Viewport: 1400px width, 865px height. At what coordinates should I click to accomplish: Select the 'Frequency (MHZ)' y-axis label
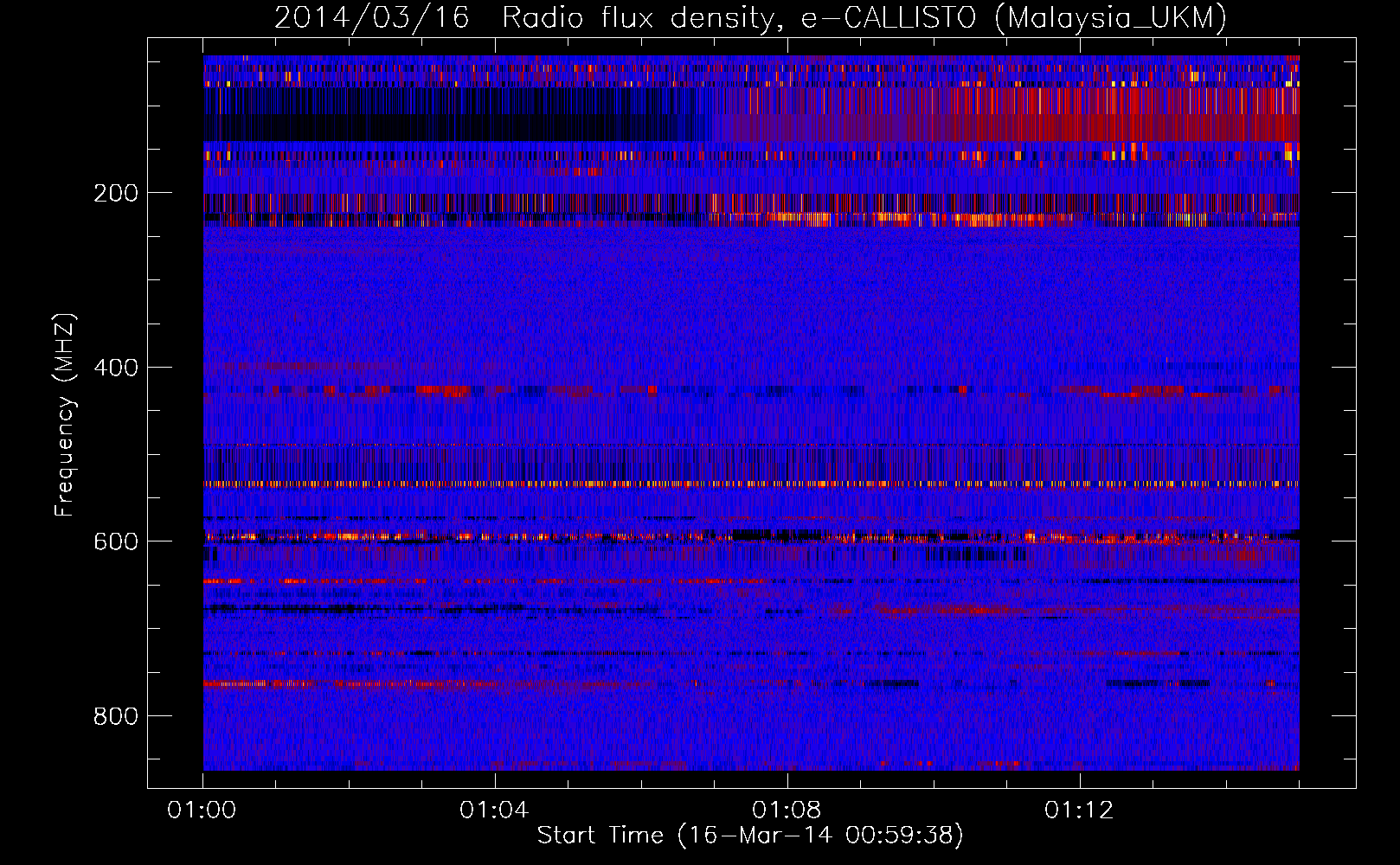tap(65, 414)
